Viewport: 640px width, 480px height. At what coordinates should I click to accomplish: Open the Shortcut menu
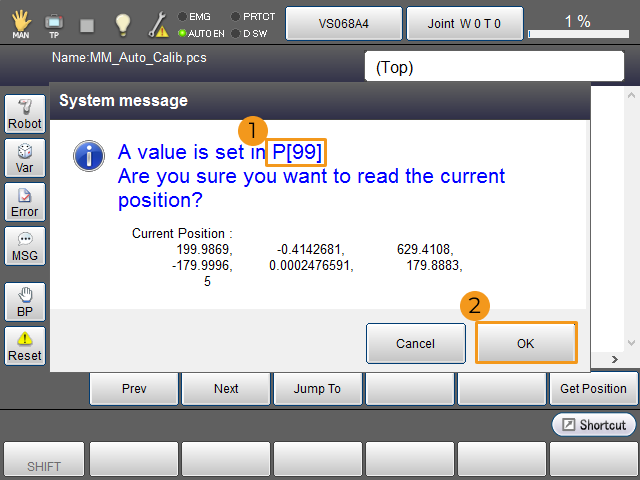click(594, 425)
